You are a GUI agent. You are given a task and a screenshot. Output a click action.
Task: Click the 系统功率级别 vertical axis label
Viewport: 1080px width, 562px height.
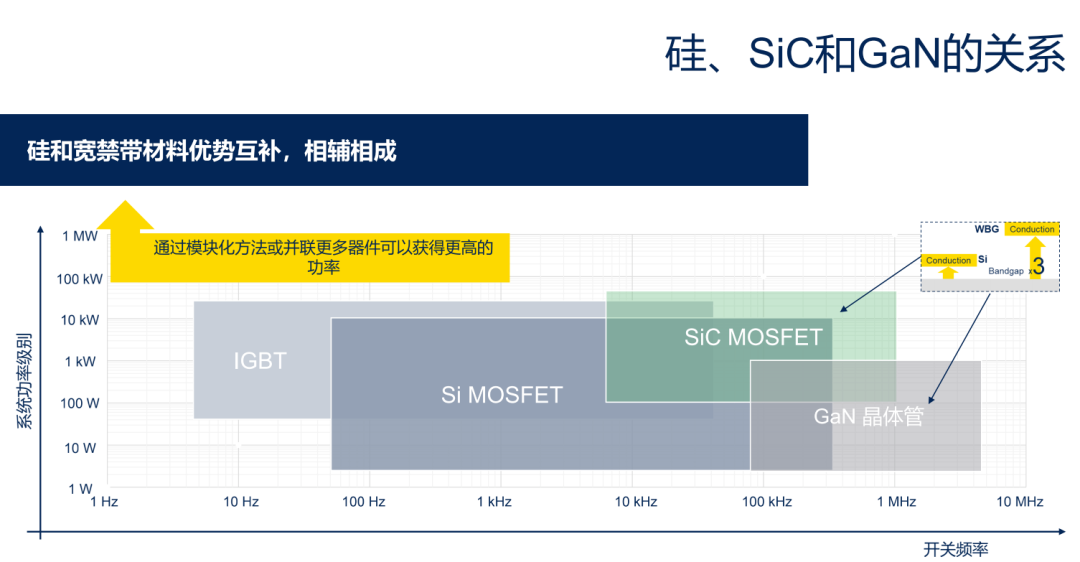click(x=25, y=381)
